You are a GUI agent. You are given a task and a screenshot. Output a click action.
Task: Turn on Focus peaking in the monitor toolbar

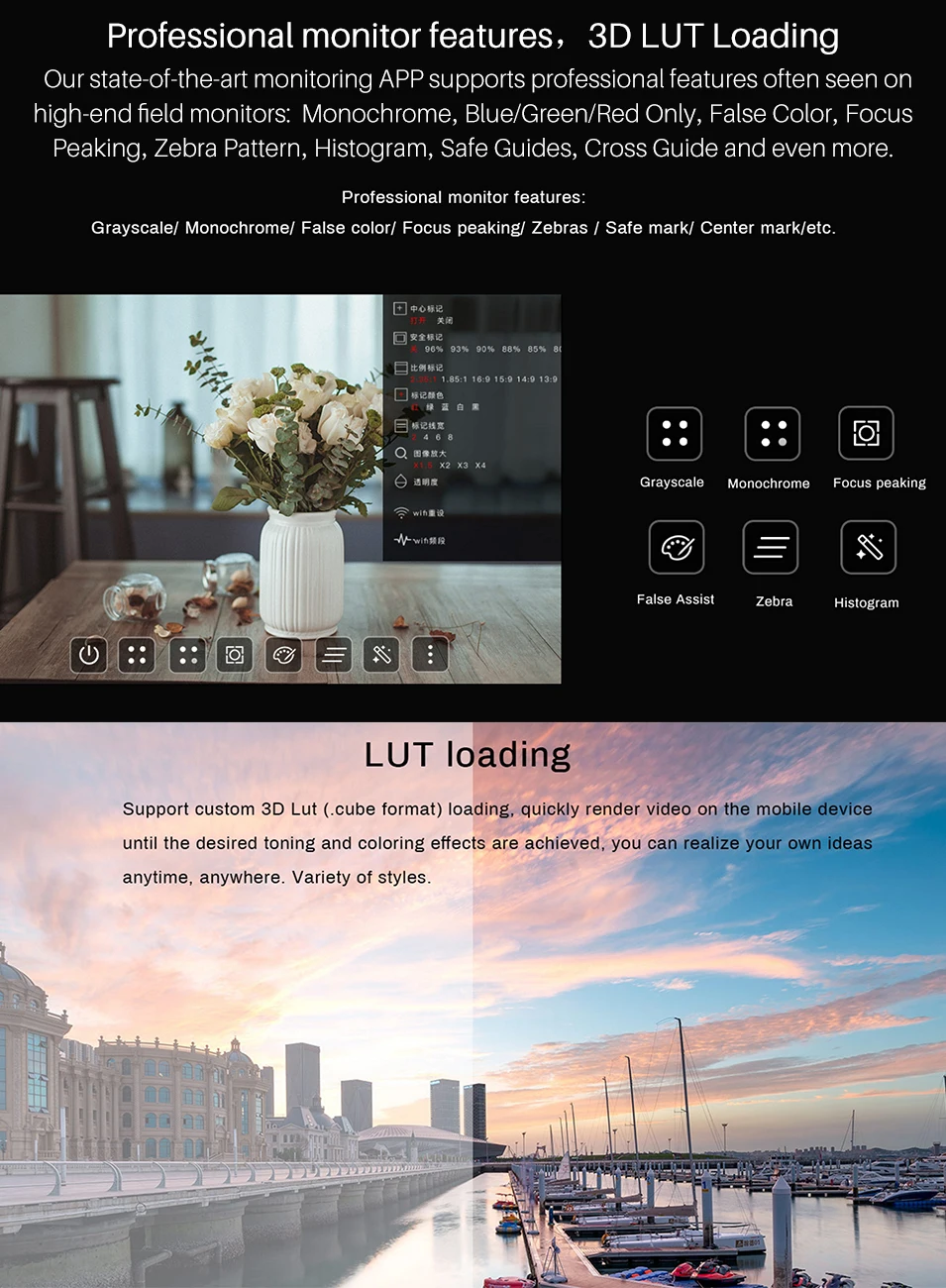tap(235, 654)
